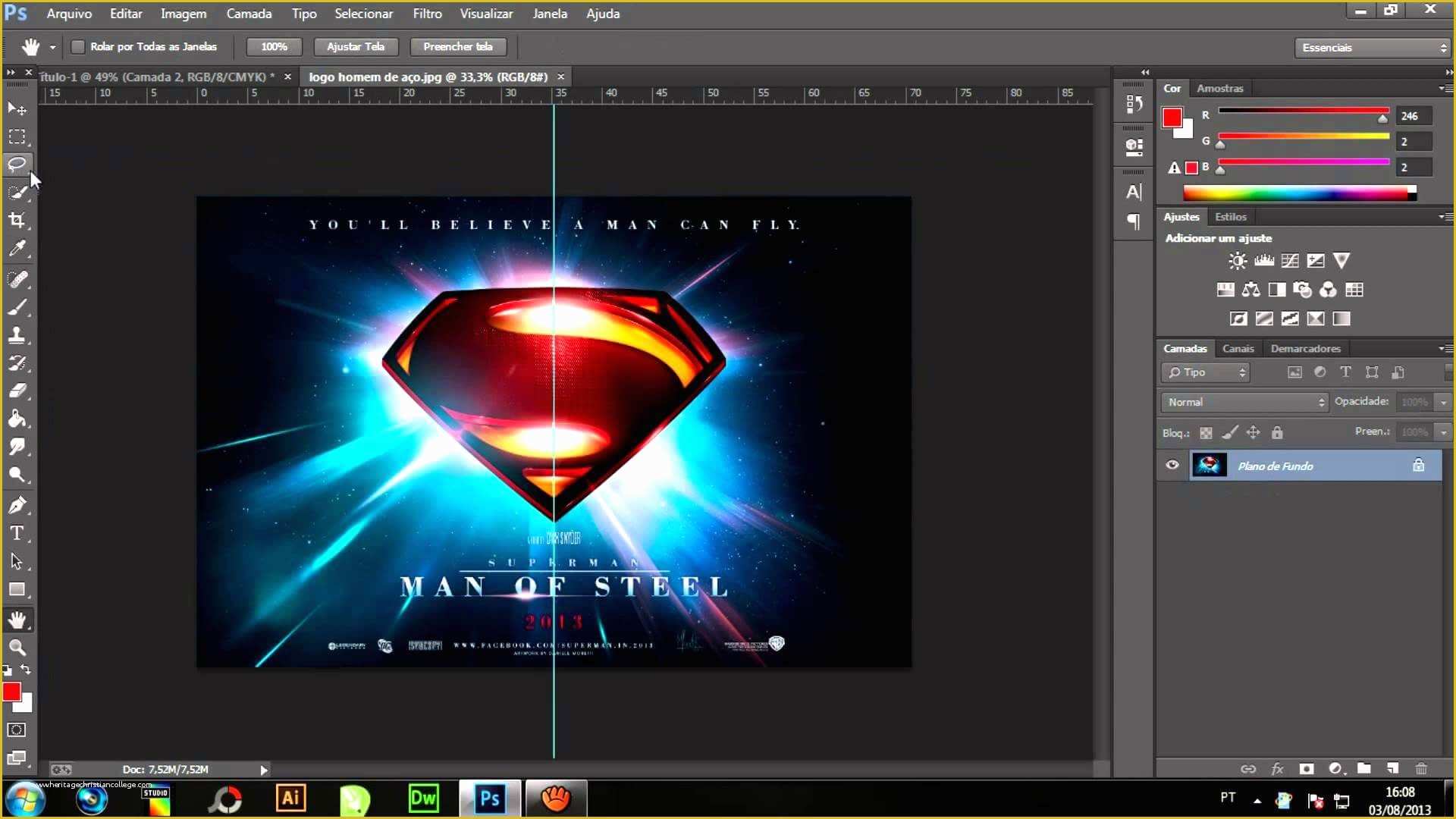Toggle type layer filter
Screen dimensions: 1456x819
point(1345,372)
